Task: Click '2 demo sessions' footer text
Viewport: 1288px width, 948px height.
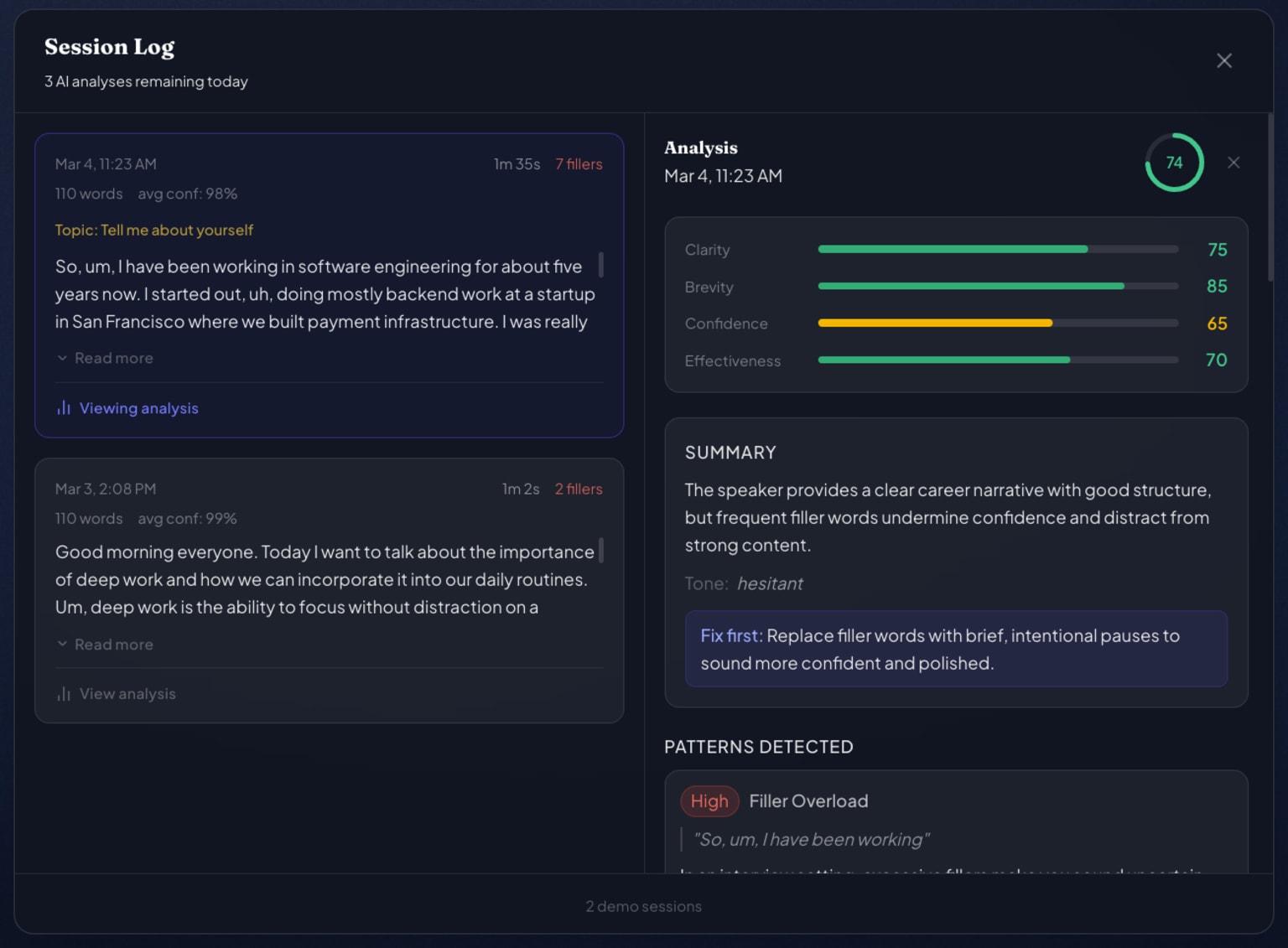Action: pos(644,906)
